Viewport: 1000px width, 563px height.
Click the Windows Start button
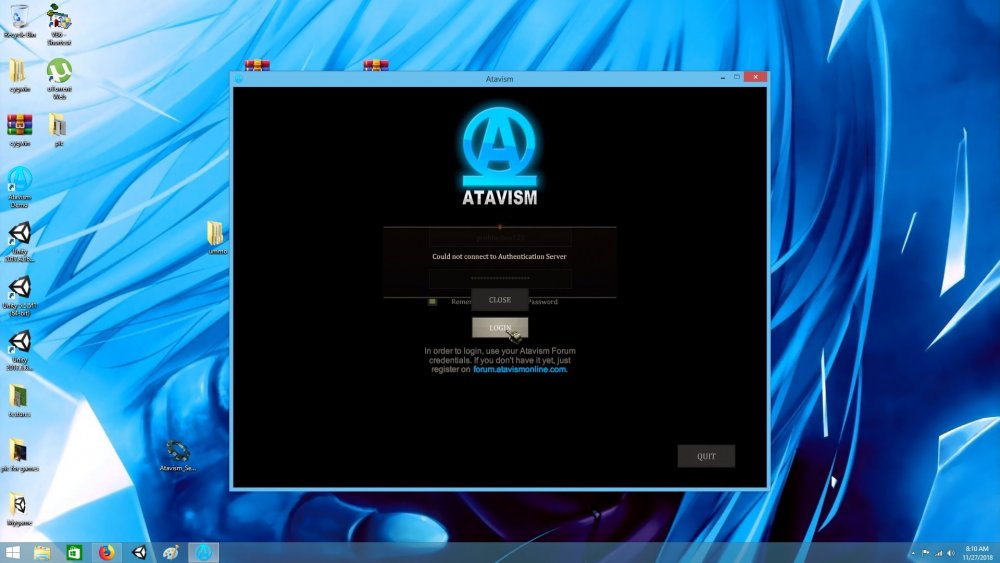(13, 552)
